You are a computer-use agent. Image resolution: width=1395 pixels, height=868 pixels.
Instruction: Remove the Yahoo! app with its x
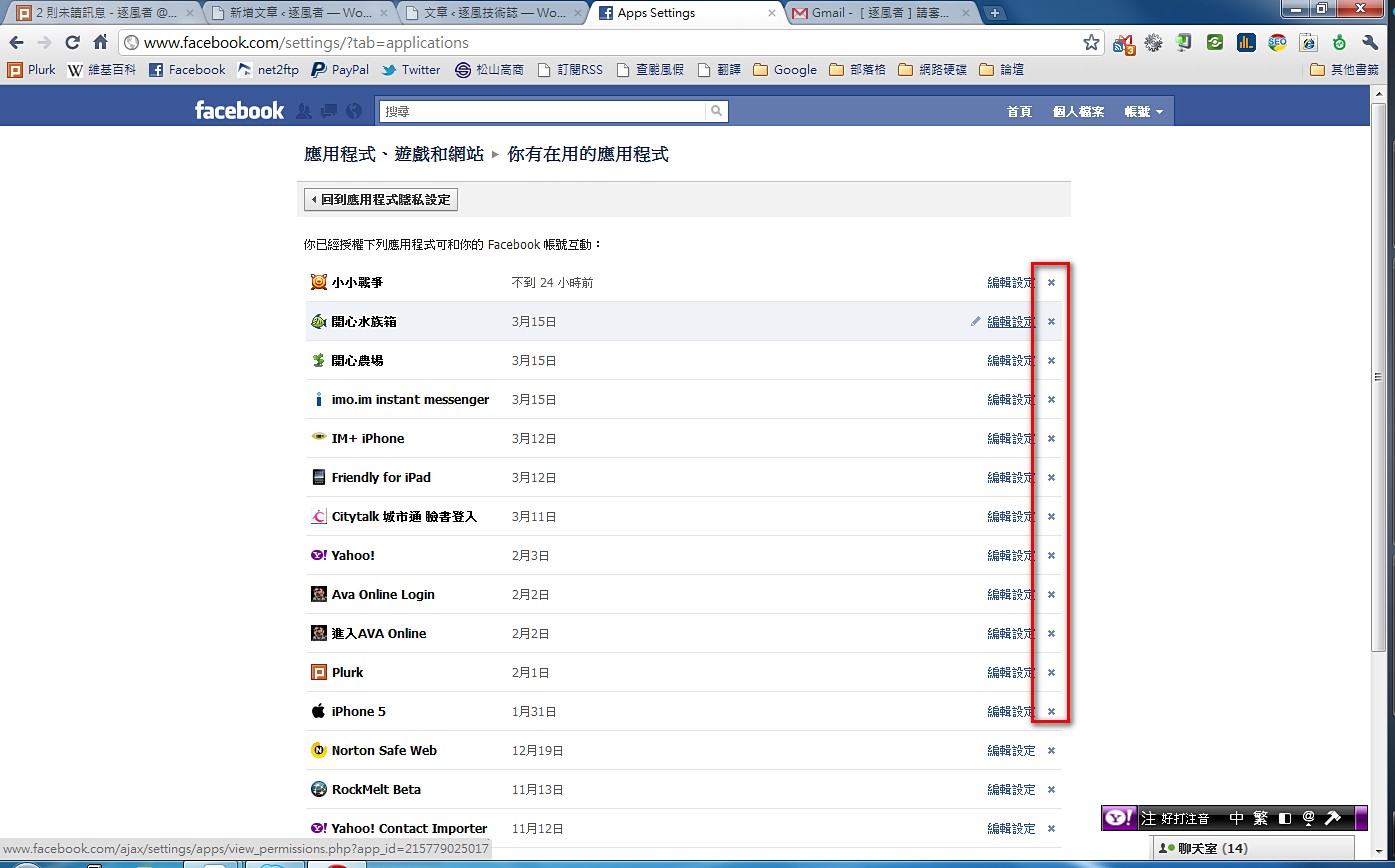click(1051, 555)
